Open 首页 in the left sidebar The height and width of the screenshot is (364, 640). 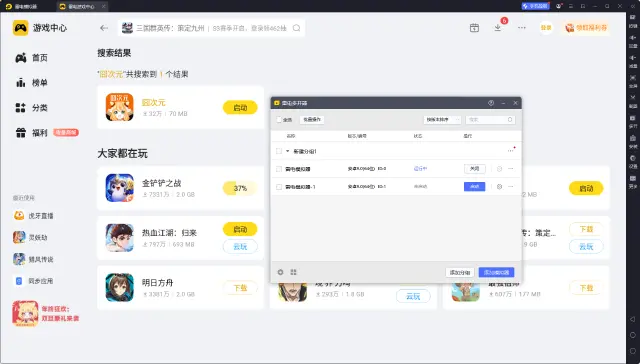[32, 58]
